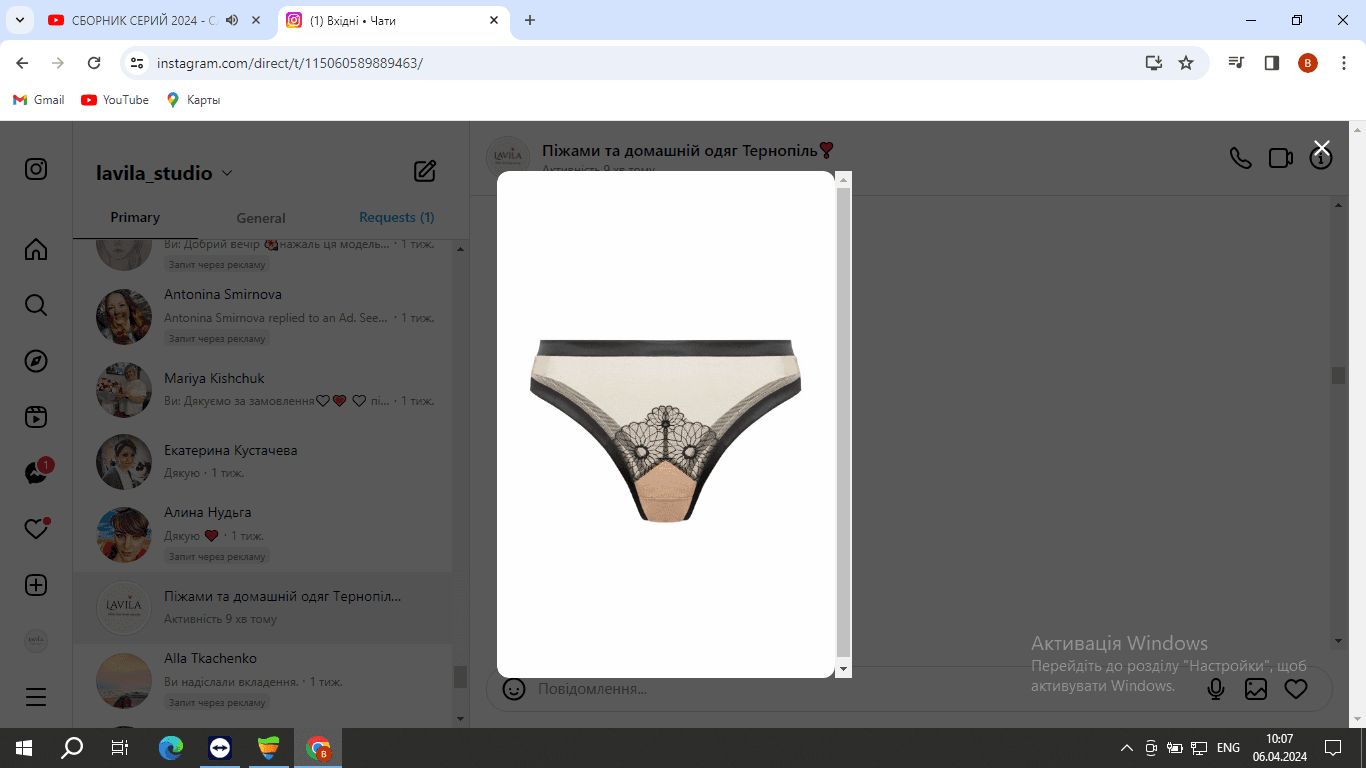Open Windows taskbar search
Image resolution: width=1366 pixels, height=768 pixels.
click(x=72, y=747)
